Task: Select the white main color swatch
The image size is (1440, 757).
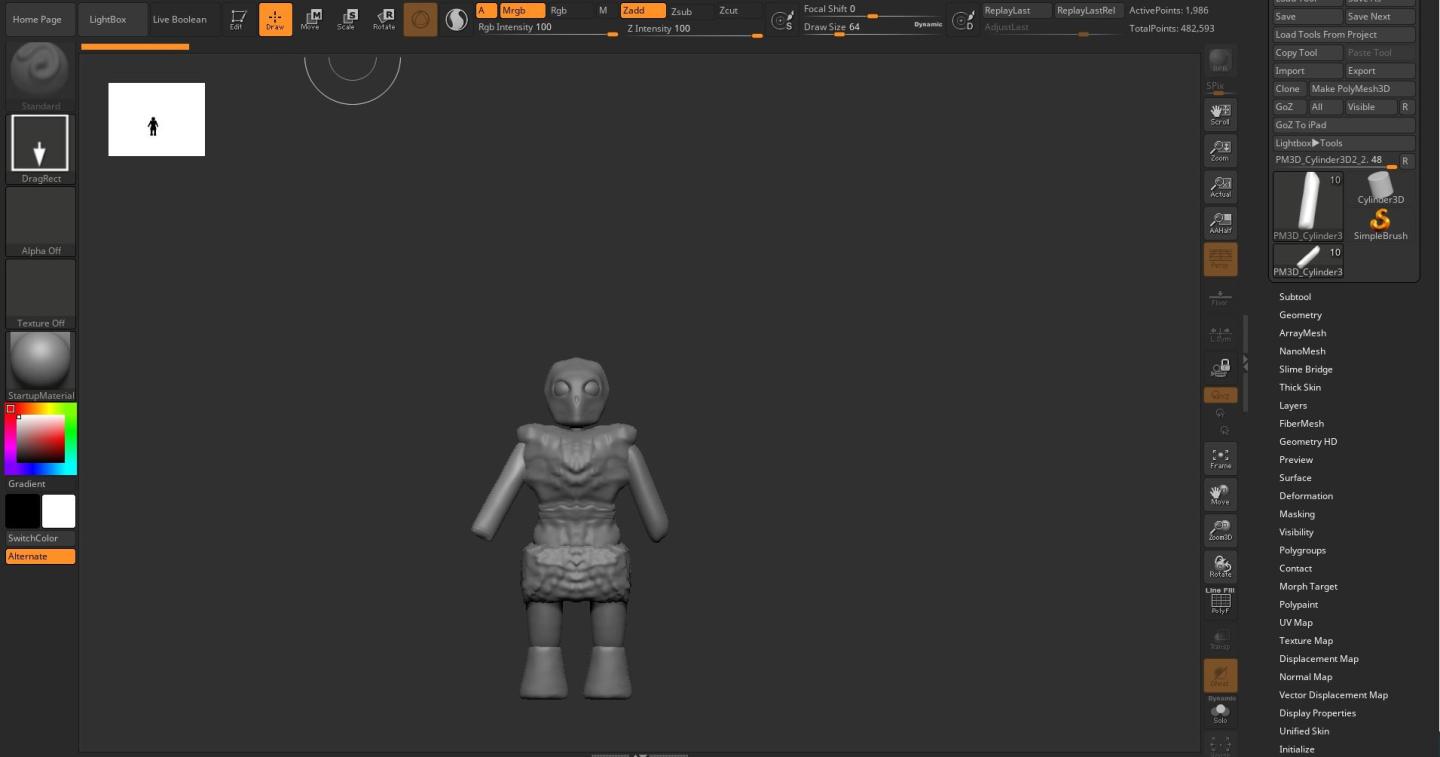Action: click(58, 511)
